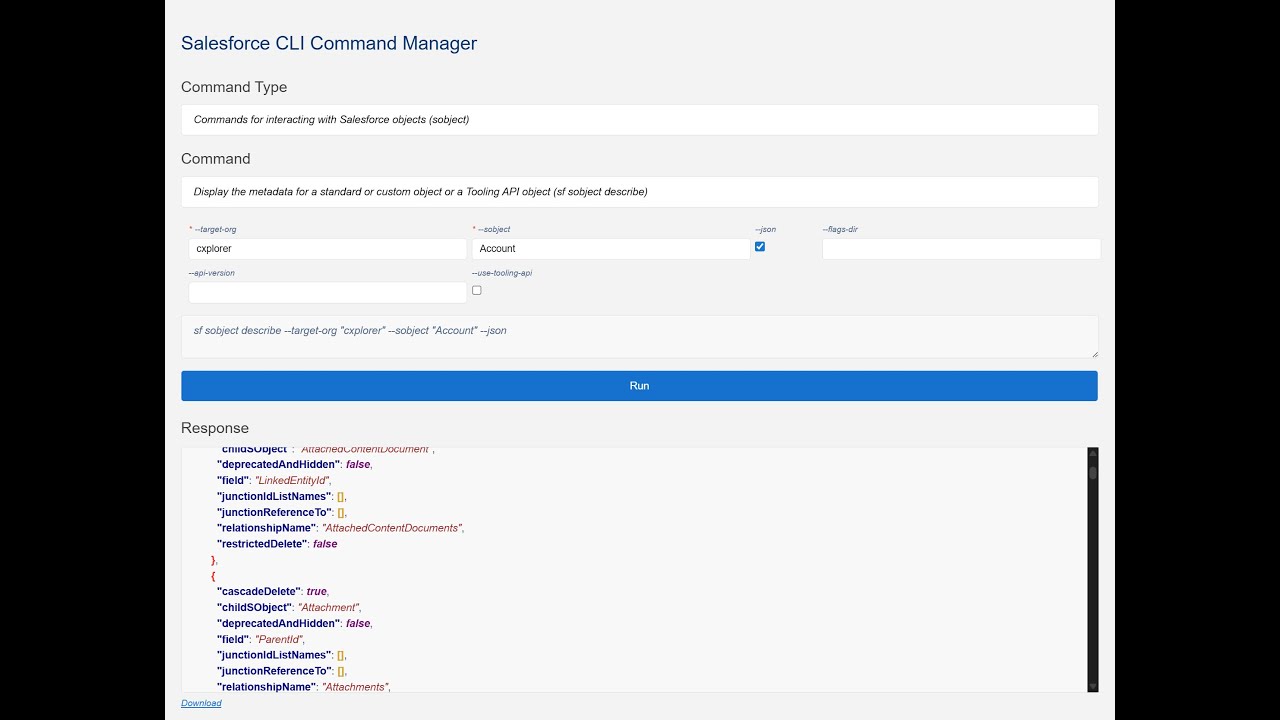Click the response scrollbar down arrow
Image resolution: width=1280 pixels, height=720 pixels.
pos(1092,685)
